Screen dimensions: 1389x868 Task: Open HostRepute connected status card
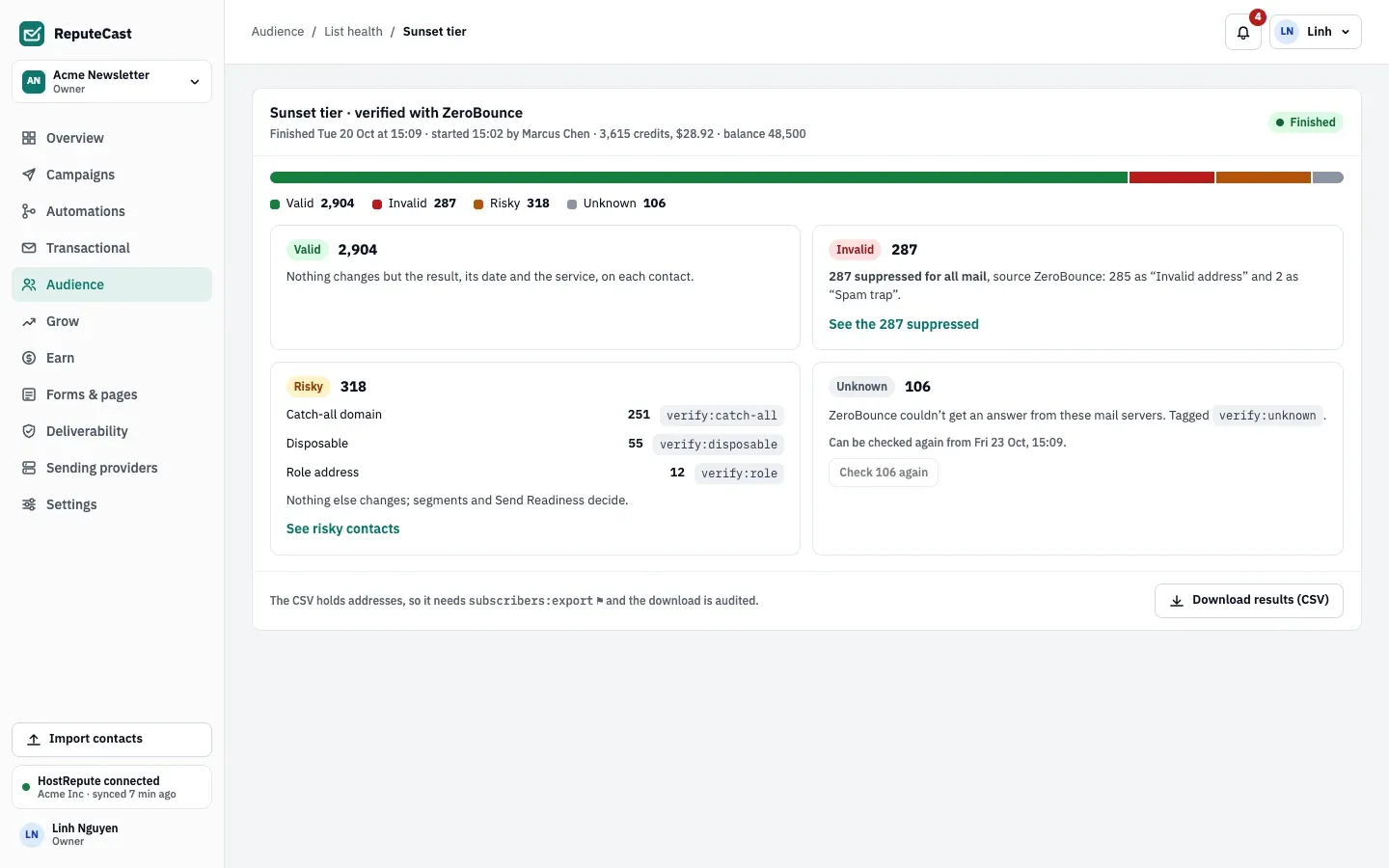tap(112, 787)
